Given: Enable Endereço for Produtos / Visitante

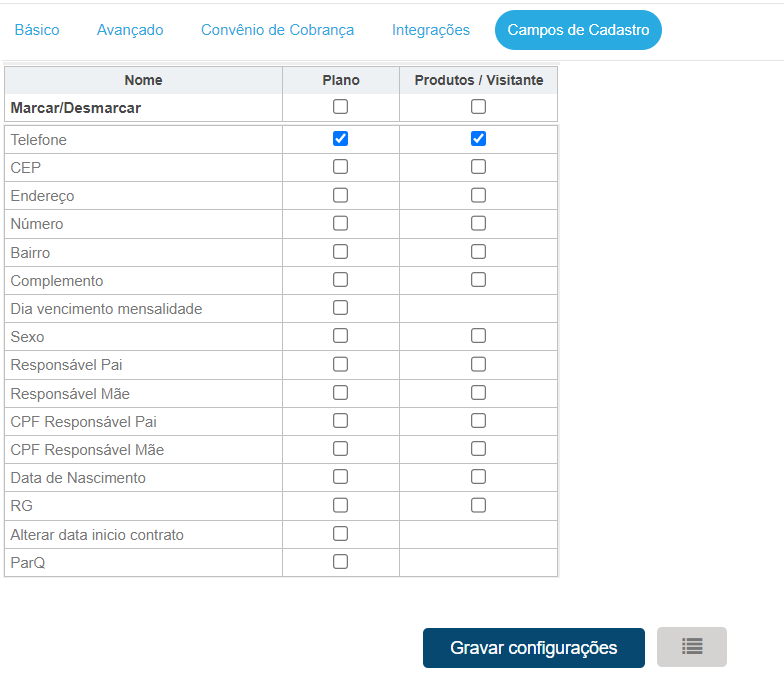Looking at the screenshot, I should [479, 195].
